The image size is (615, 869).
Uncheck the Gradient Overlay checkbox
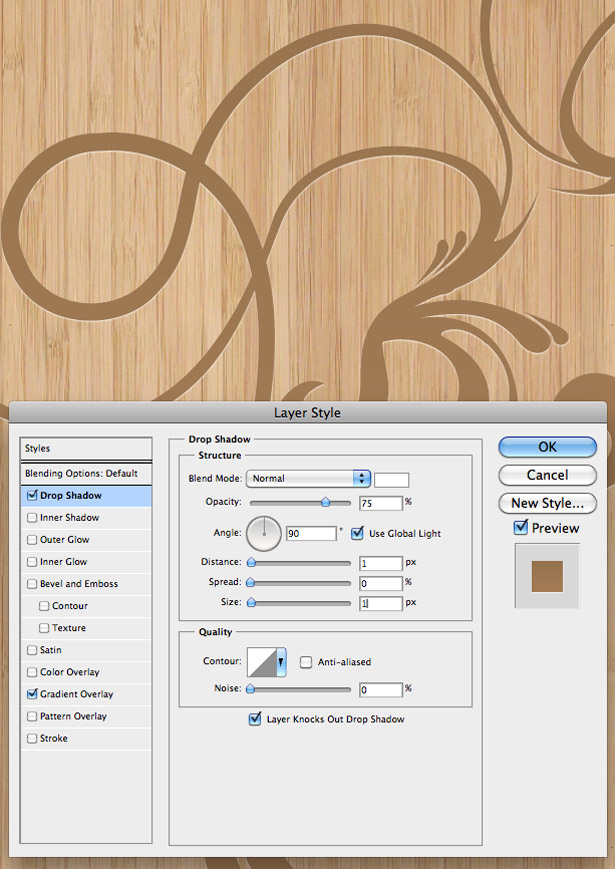(32, 694)
